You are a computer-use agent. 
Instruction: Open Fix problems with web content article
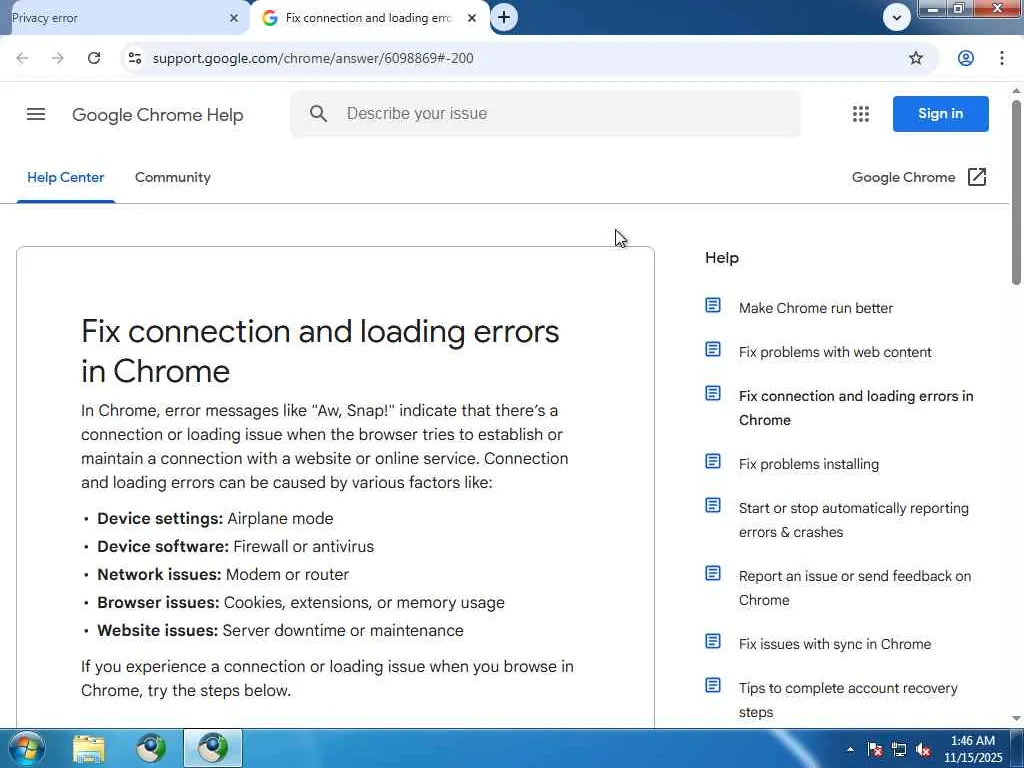(835, 352)
